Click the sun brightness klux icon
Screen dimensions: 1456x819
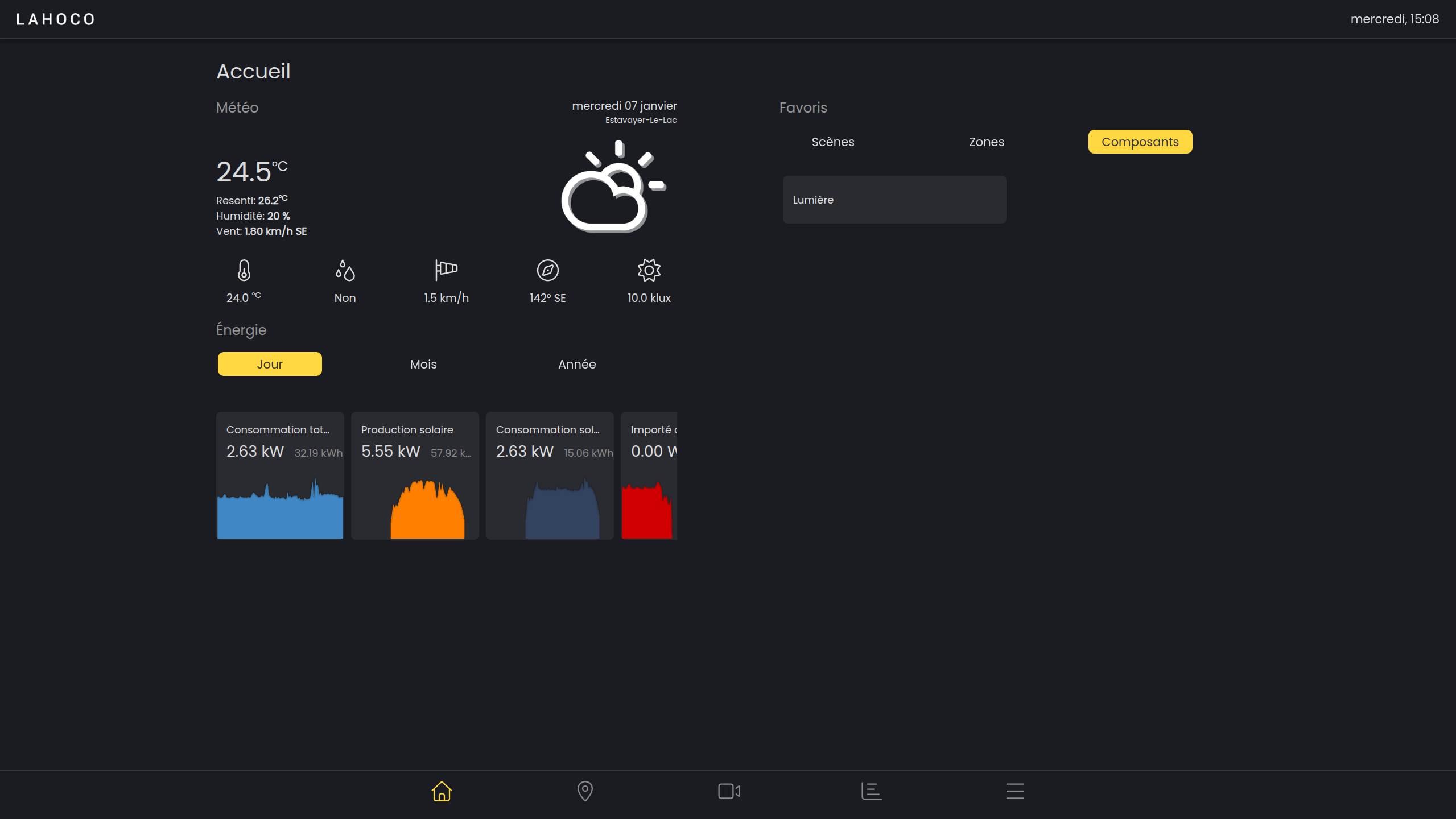(649, 270)
